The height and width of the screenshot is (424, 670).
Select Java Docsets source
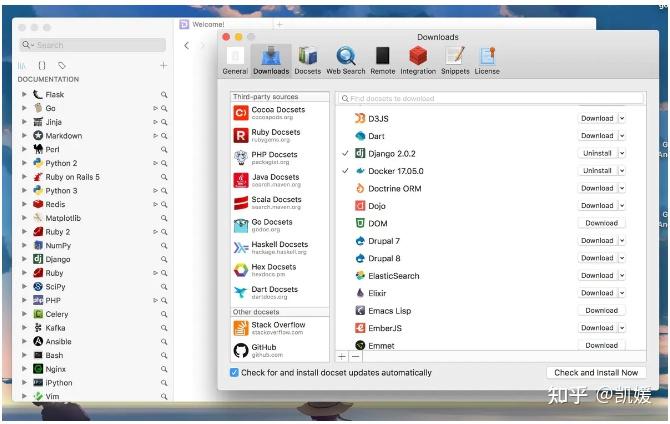(x=280, y=180)
